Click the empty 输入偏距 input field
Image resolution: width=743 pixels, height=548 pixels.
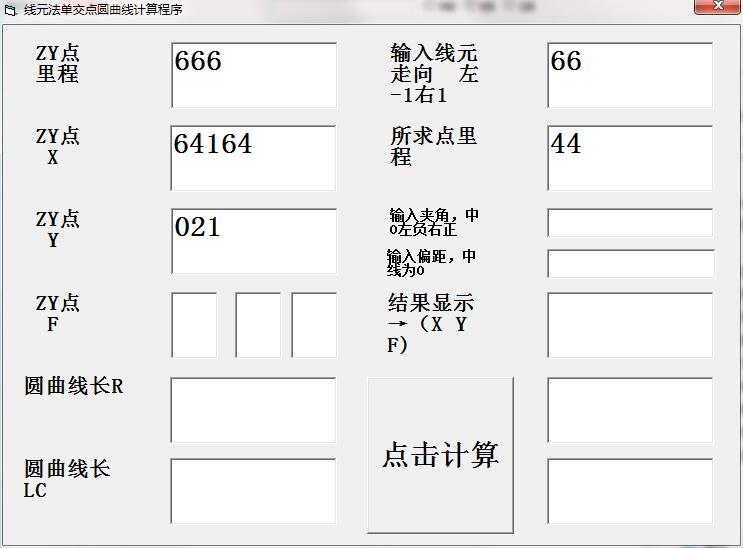coord(631,264)
